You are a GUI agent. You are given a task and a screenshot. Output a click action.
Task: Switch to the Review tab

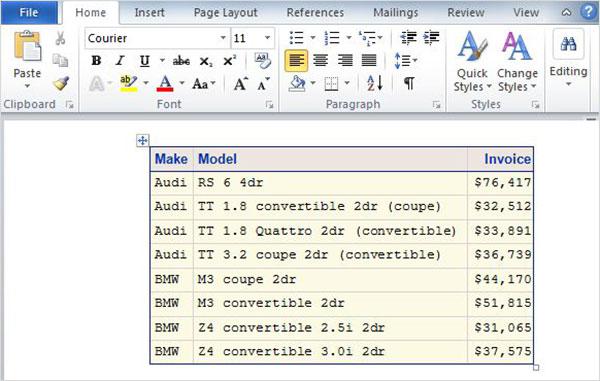tap(466, 13)
